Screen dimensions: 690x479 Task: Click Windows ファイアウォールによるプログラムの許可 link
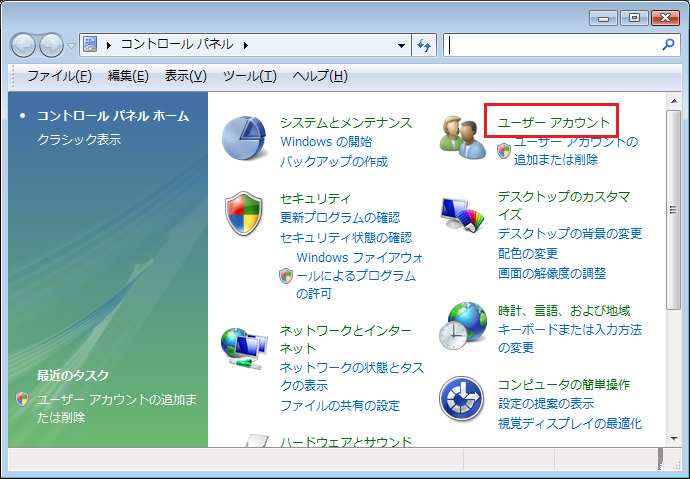(x=360, y=275)
